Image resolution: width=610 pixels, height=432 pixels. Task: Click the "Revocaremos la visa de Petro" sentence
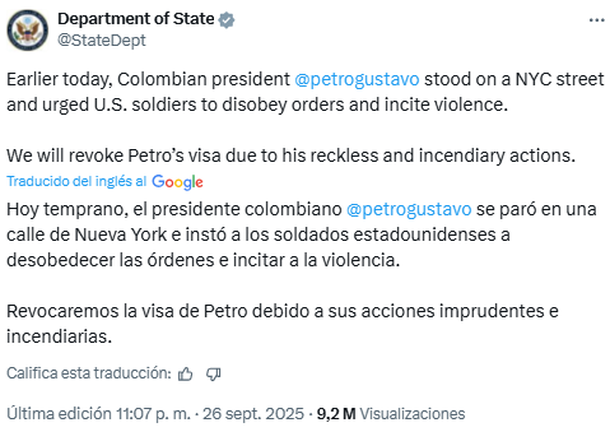pos(280,310)
